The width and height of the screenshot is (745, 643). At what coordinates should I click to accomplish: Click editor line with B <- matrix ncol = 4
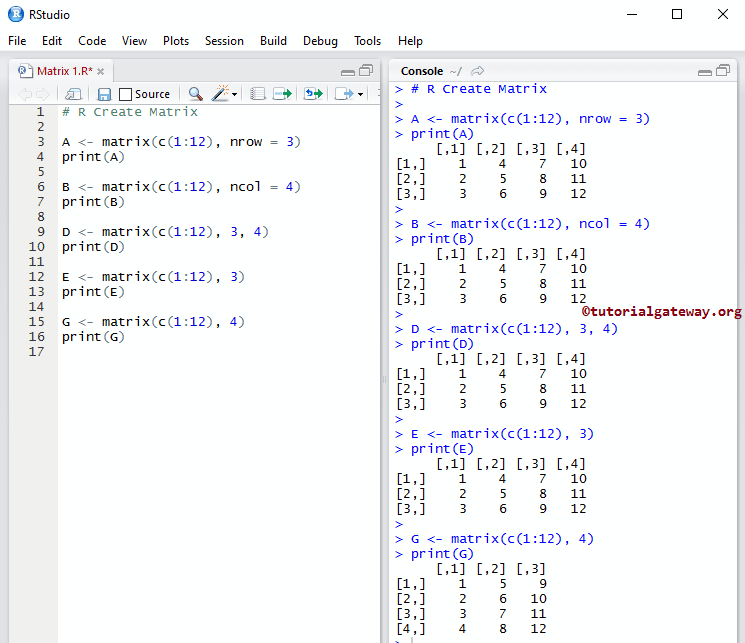coord(181,187)
